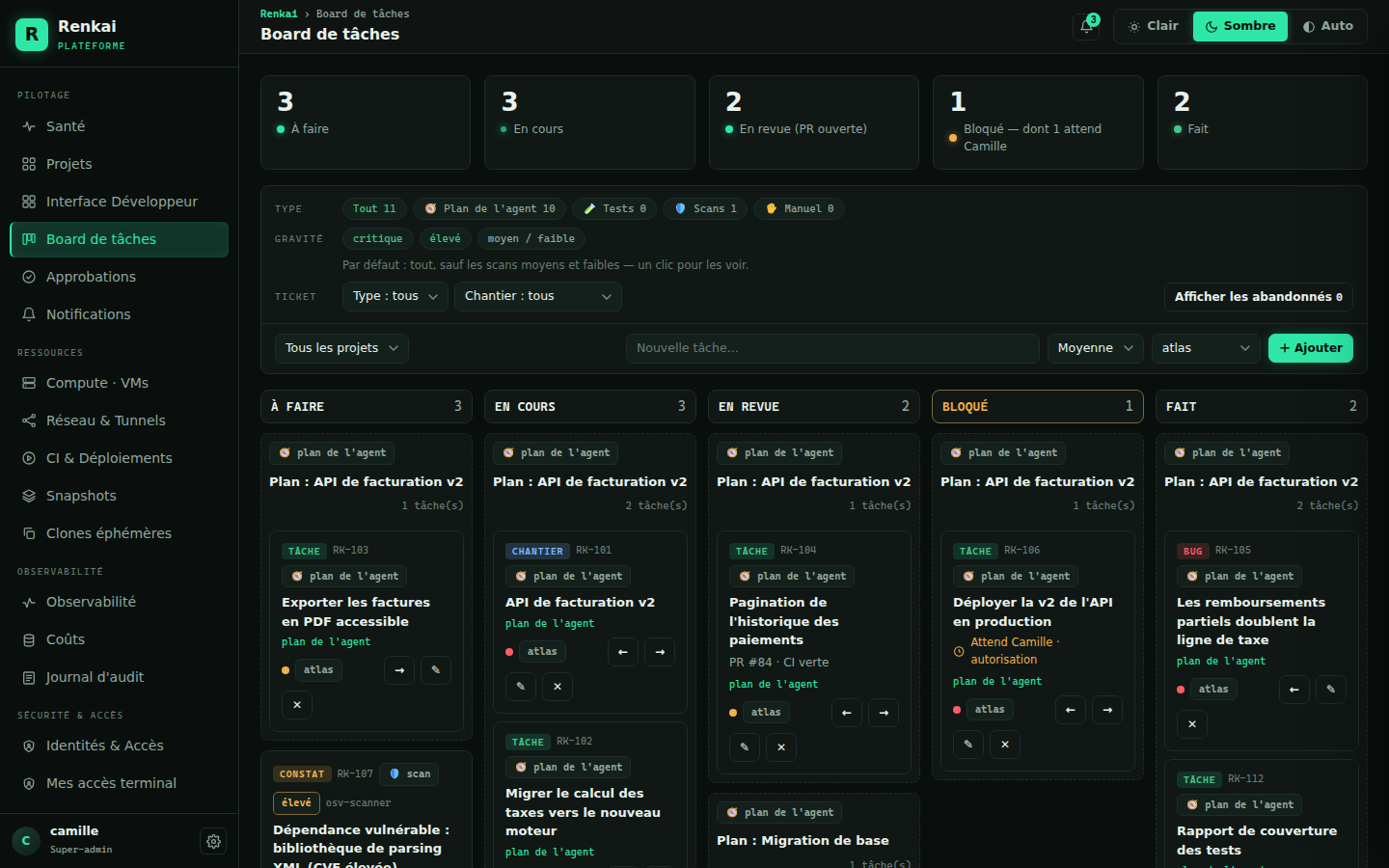The height and width of the screenshot is (868, 1389).
Task: Move RK-103 card right with arrow
Action: point(399,670)
